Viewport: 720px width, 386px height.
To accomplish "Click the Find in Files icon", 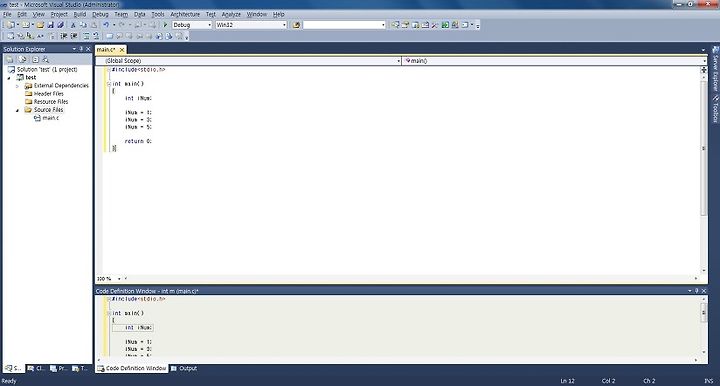I will tap(296, 25).
